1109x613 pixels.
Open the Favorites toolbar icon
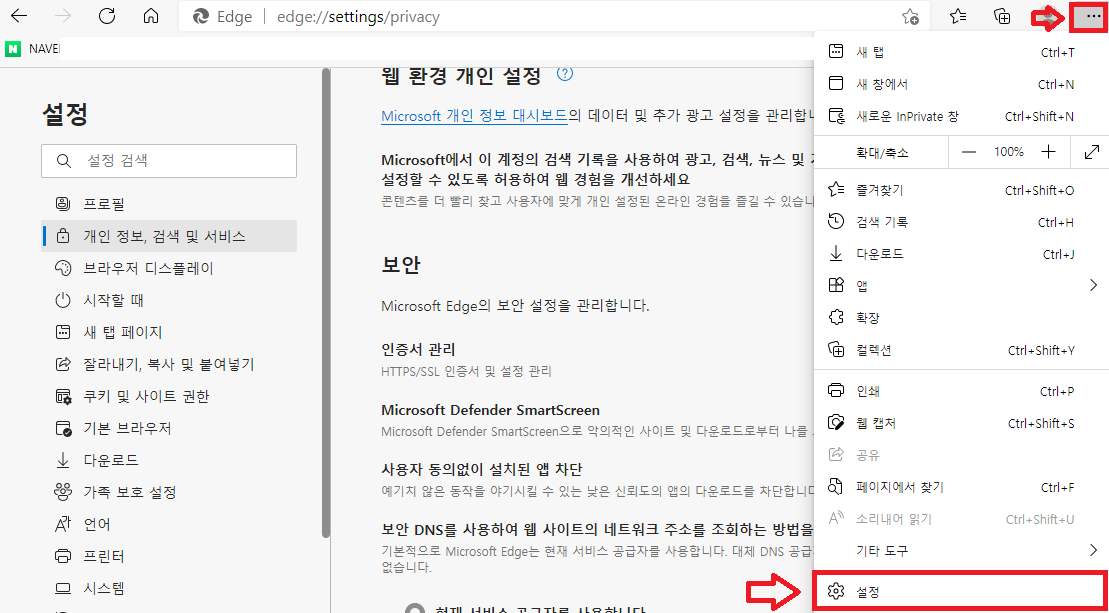(958, 17)
